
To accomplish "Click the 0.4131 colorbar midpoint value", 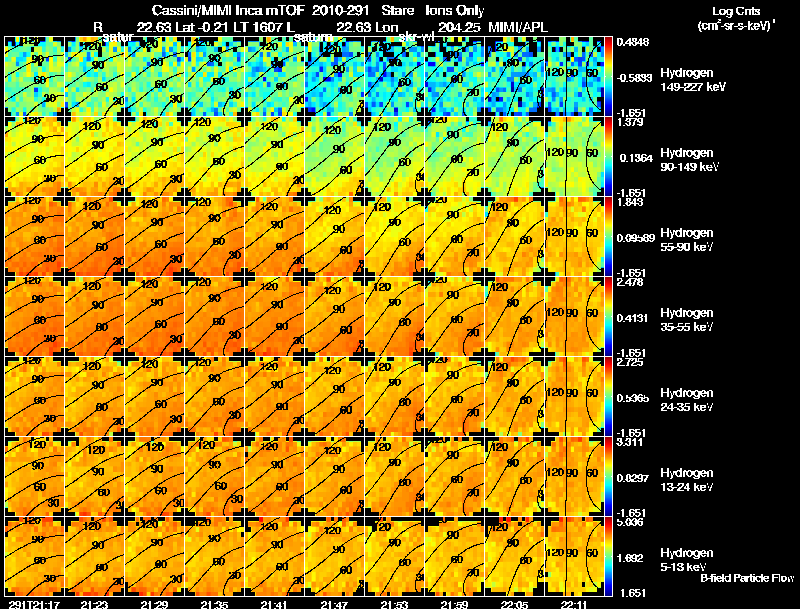I will [633, 318].
